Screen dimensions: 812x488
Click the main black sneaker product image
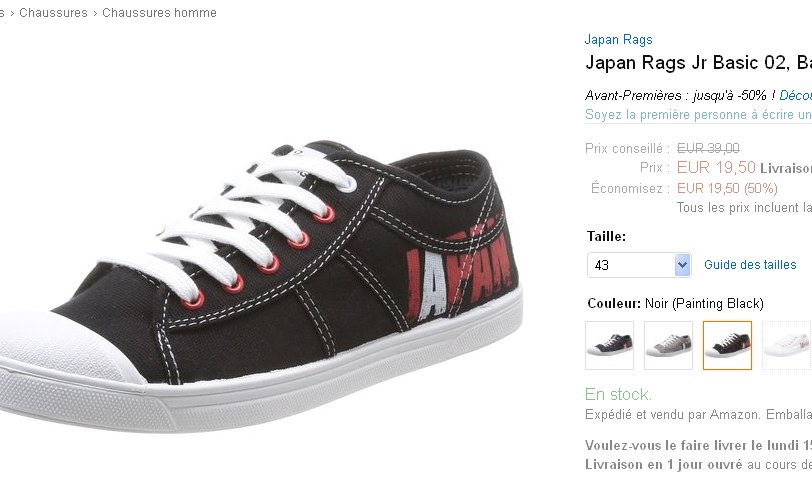(x=260, y=270)
